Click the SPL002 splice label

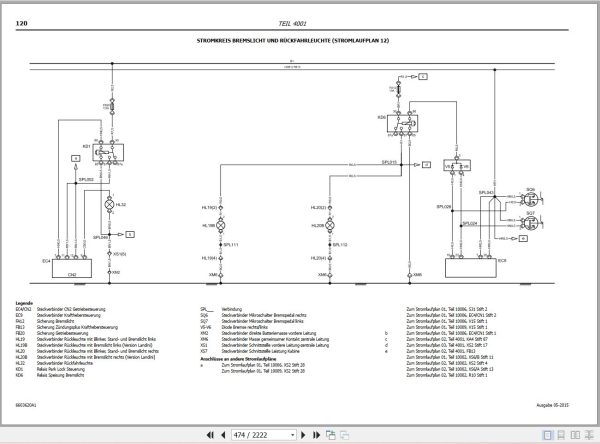[x=86, y=179]
